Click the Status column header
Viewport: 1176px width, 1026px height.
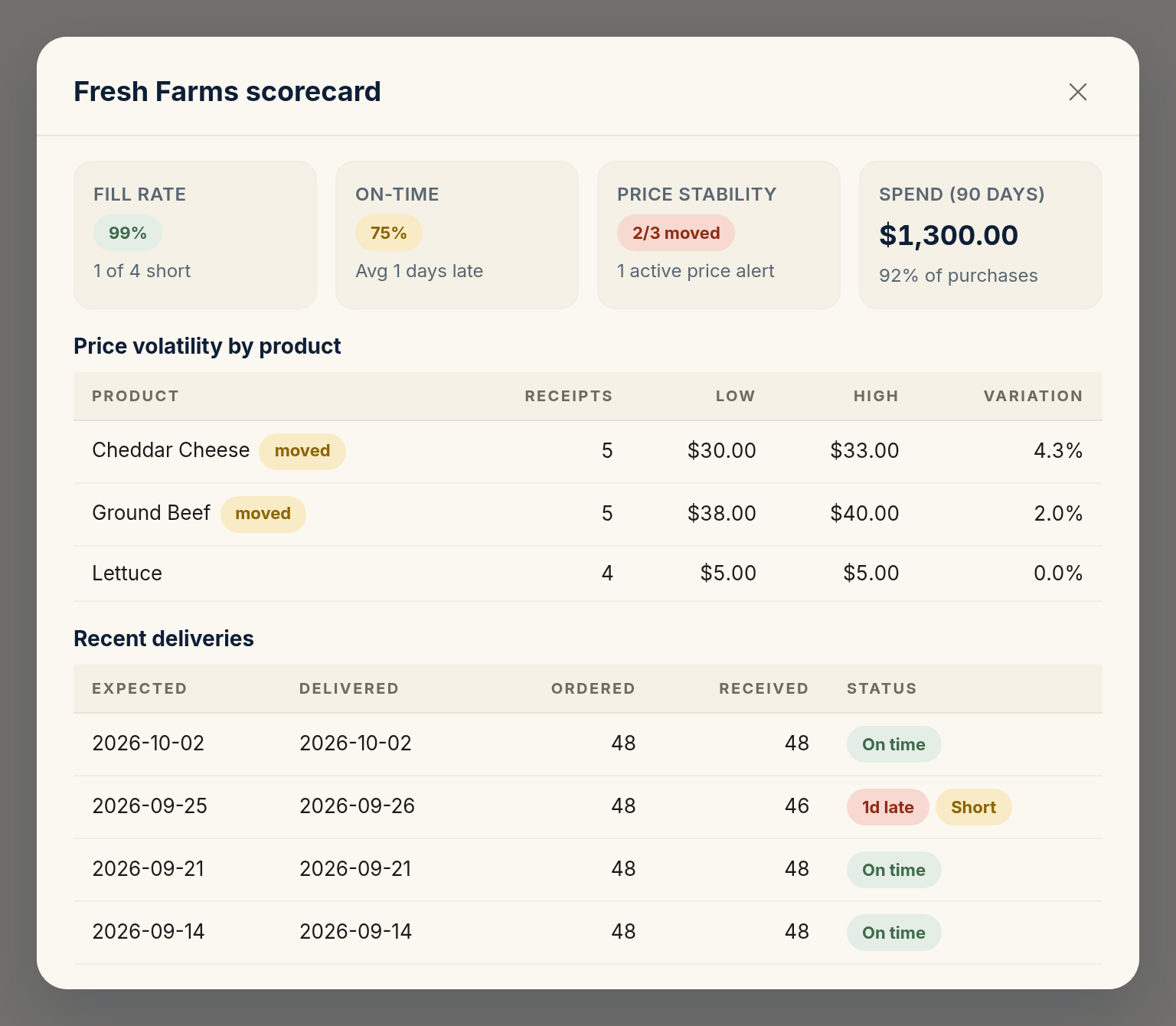coord(881,688)
